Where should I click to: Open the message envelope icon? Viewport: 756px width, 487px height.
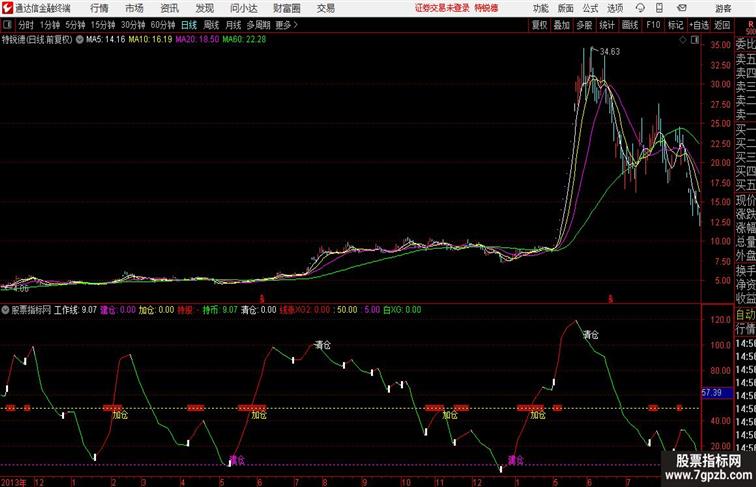tap(682, 8)
